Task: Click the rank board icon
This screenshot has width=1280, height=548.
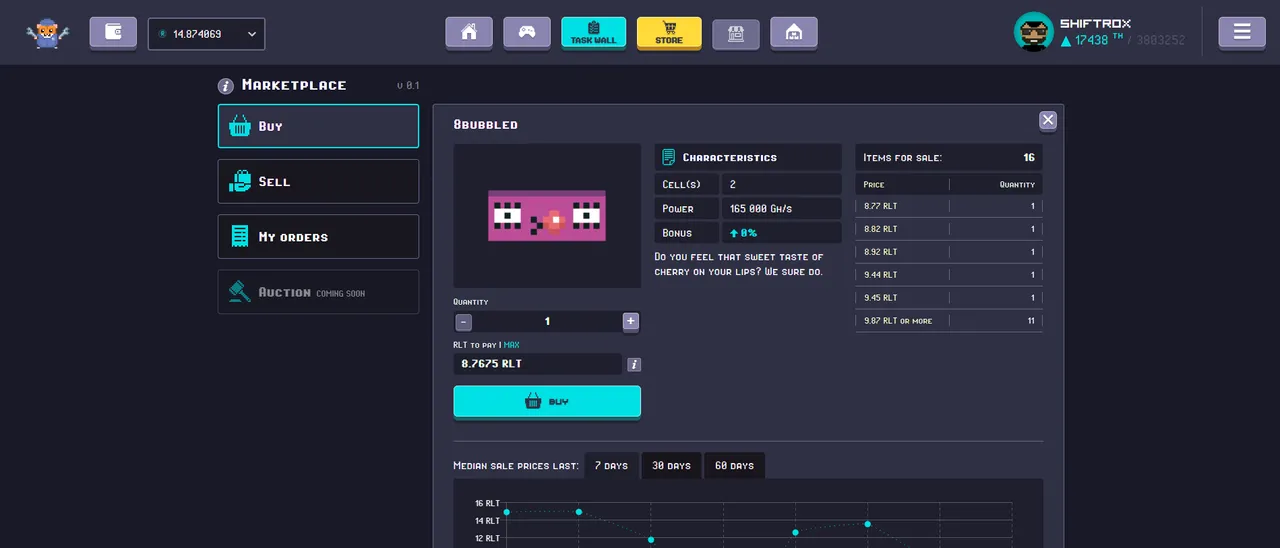Action: click(x=736, y=32)
